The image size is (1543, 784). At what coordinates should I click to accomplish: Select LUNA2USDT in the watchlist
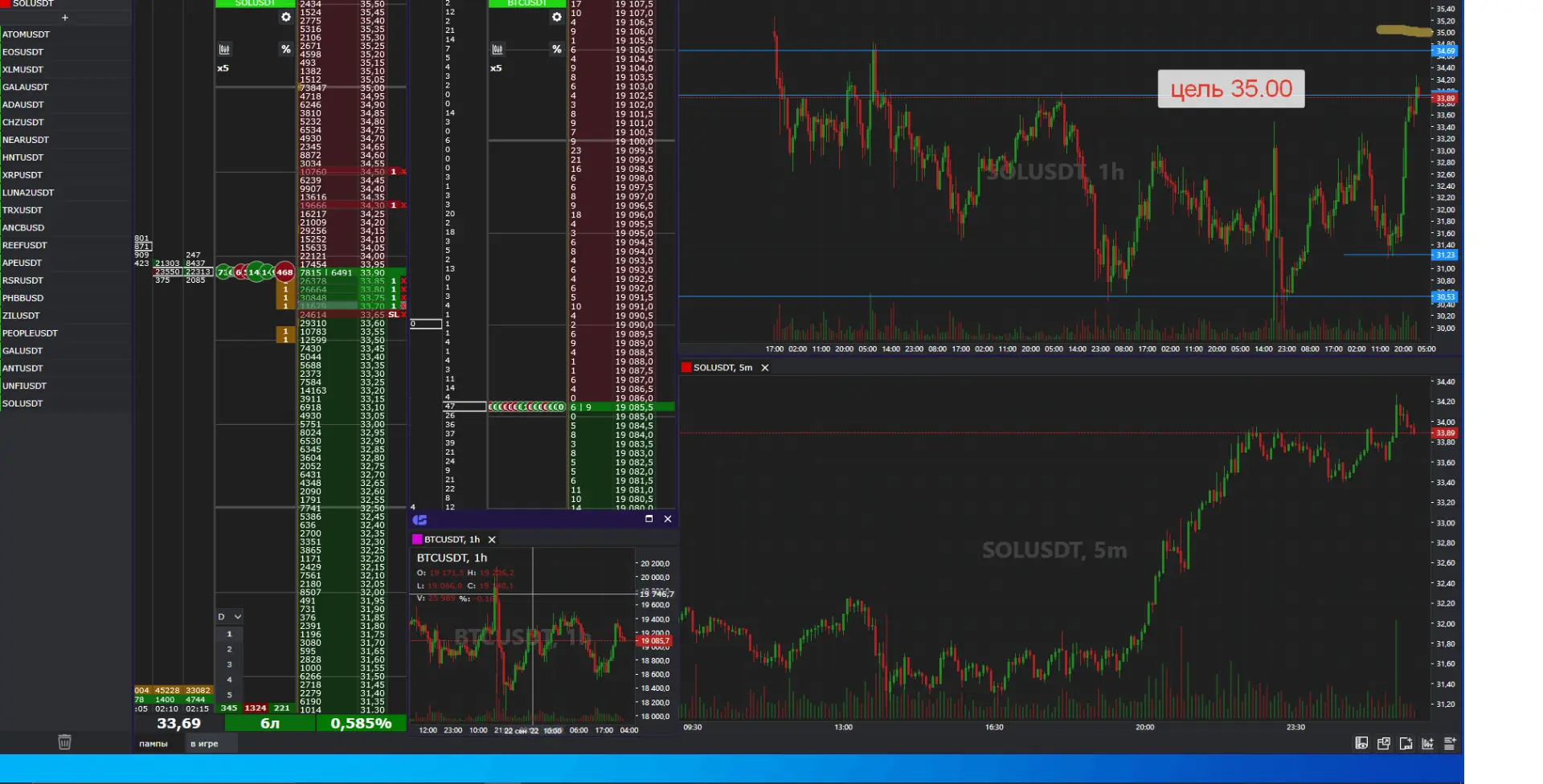(65, 193)
